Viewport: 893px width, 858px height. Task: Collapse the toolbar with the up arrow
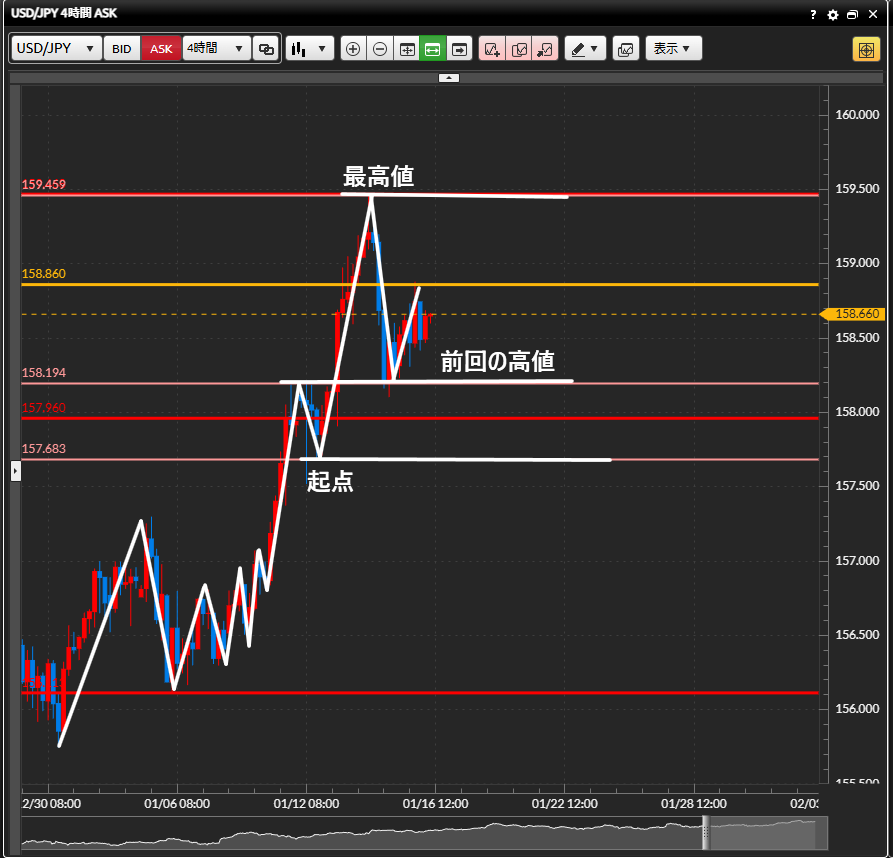point(449,77)
